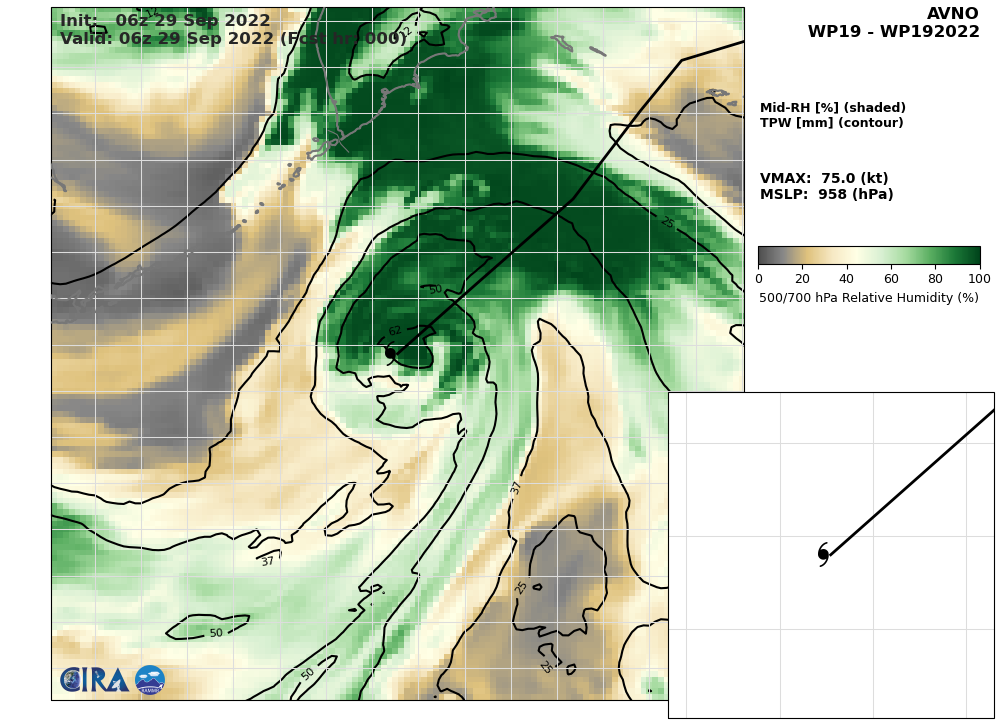Click the WP19 - WP192022 storm identifier
This screenshot has height=722, width=1000.
[893, 31]
